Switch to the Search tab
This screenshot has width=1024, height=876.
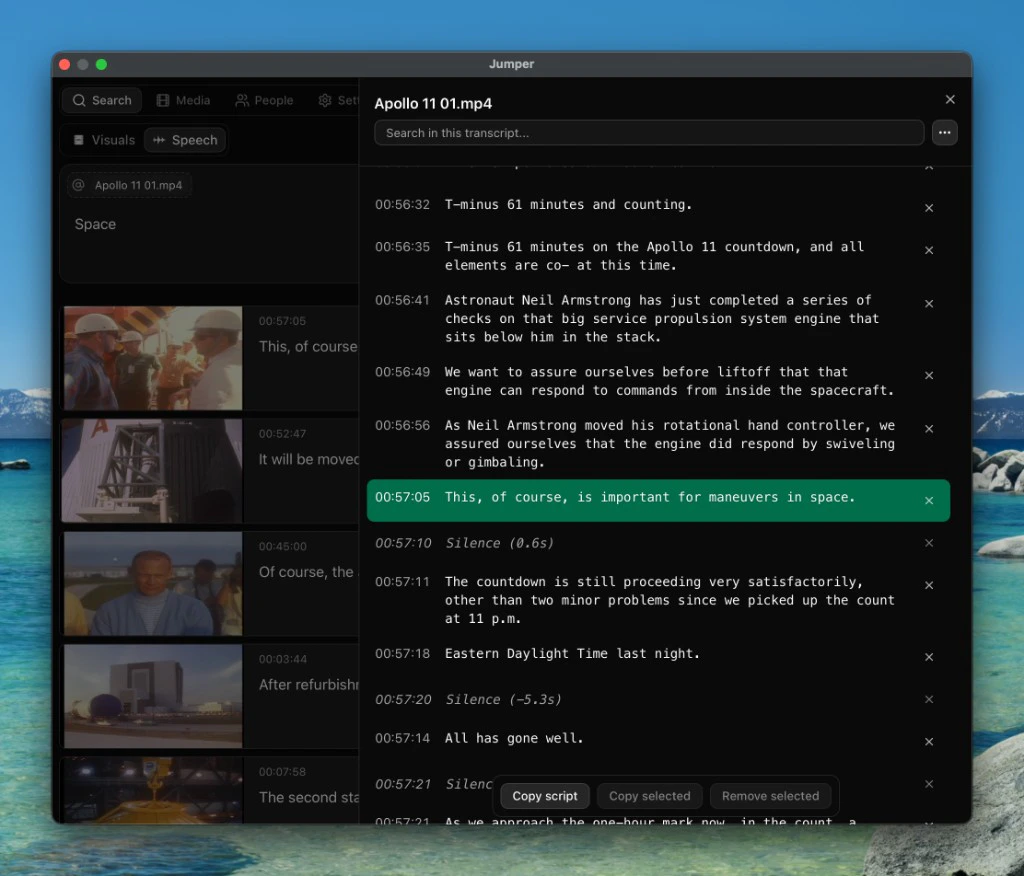coord(101,100)
